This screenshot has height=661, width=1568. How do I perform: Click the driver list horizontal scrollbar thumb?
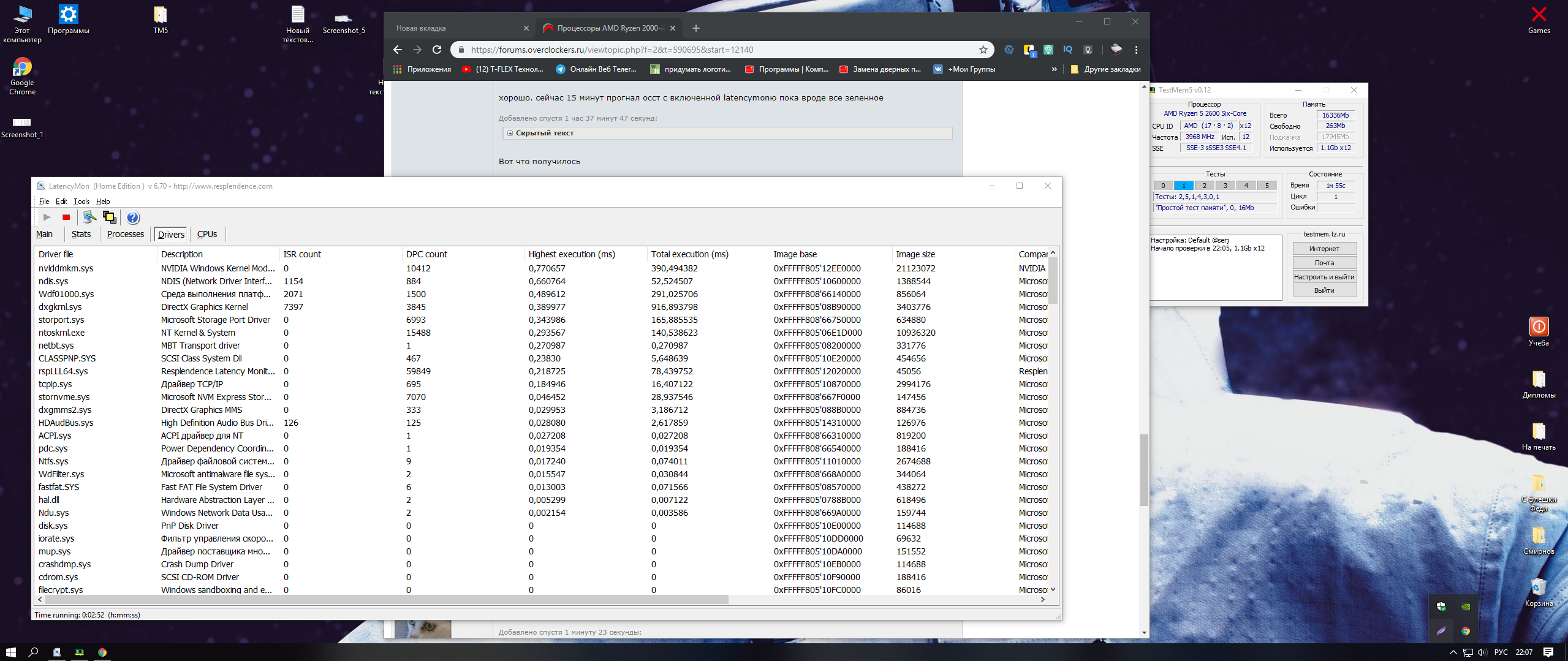(x=386, y=599)
